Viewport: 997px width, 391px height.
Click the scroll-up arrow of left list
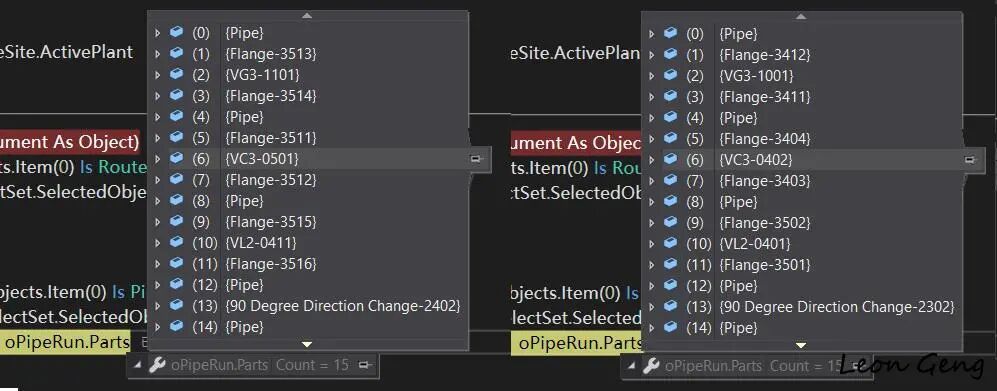pyautogui.click(x=307, y=15)
